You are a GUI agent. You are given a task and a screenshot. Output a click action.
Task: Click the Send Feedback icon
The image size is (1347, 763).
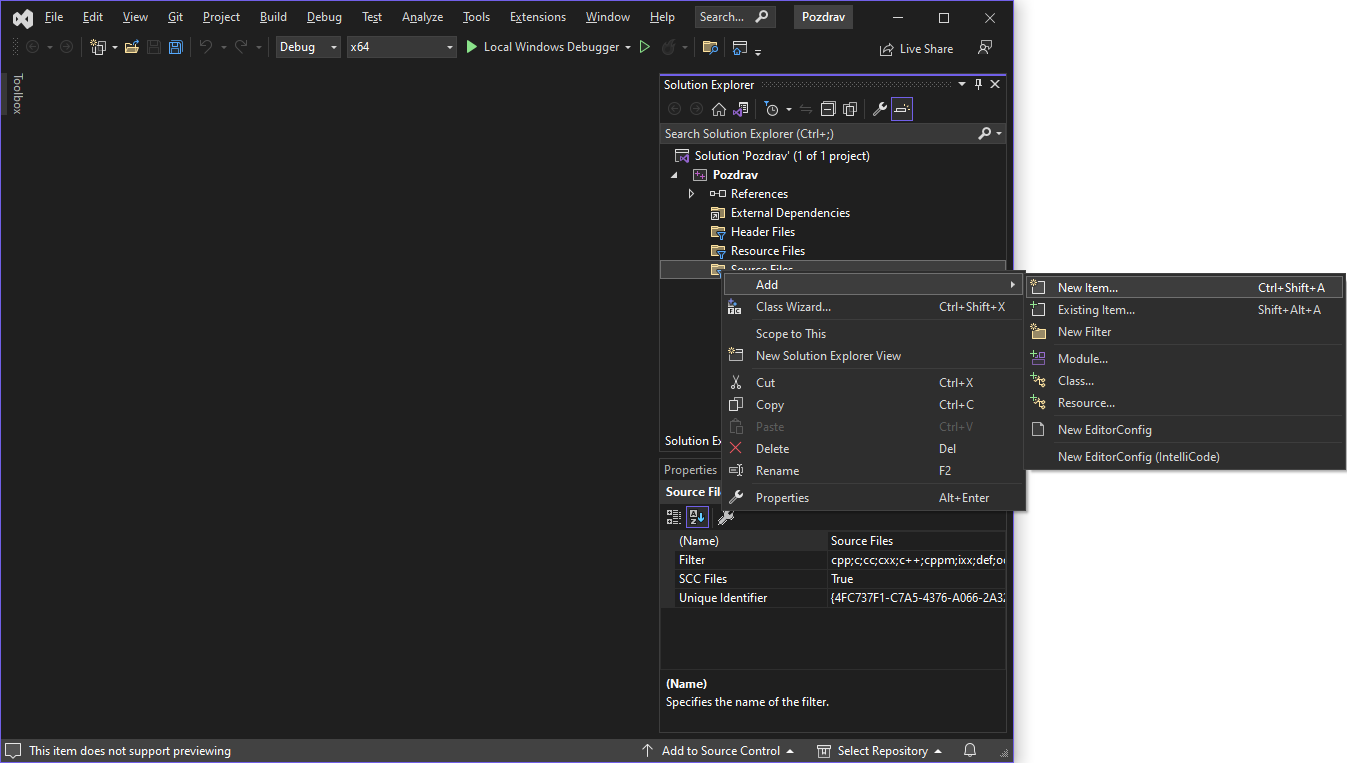985,47
